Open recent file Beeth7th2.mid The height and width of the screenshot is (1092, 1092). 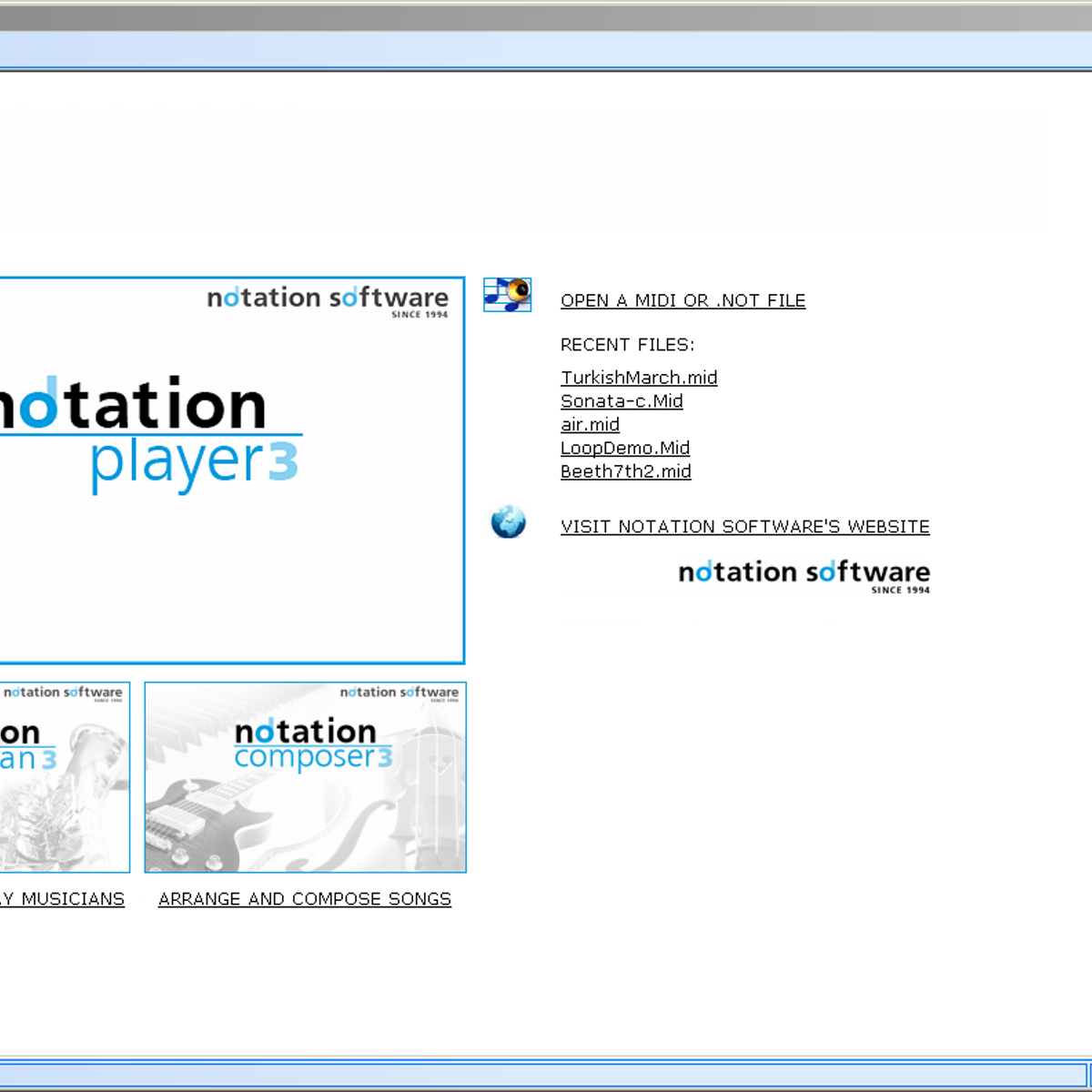pos(625,471)
